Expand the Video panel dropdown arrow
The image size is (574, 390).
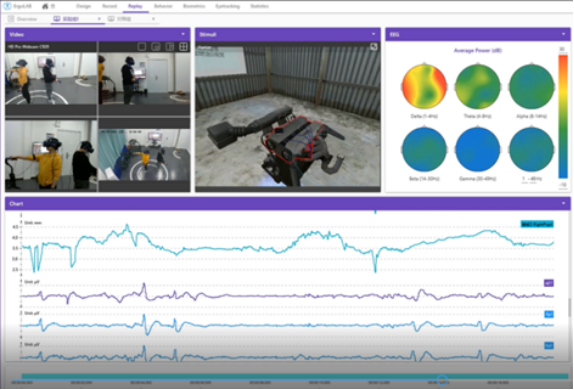point(183,34)
